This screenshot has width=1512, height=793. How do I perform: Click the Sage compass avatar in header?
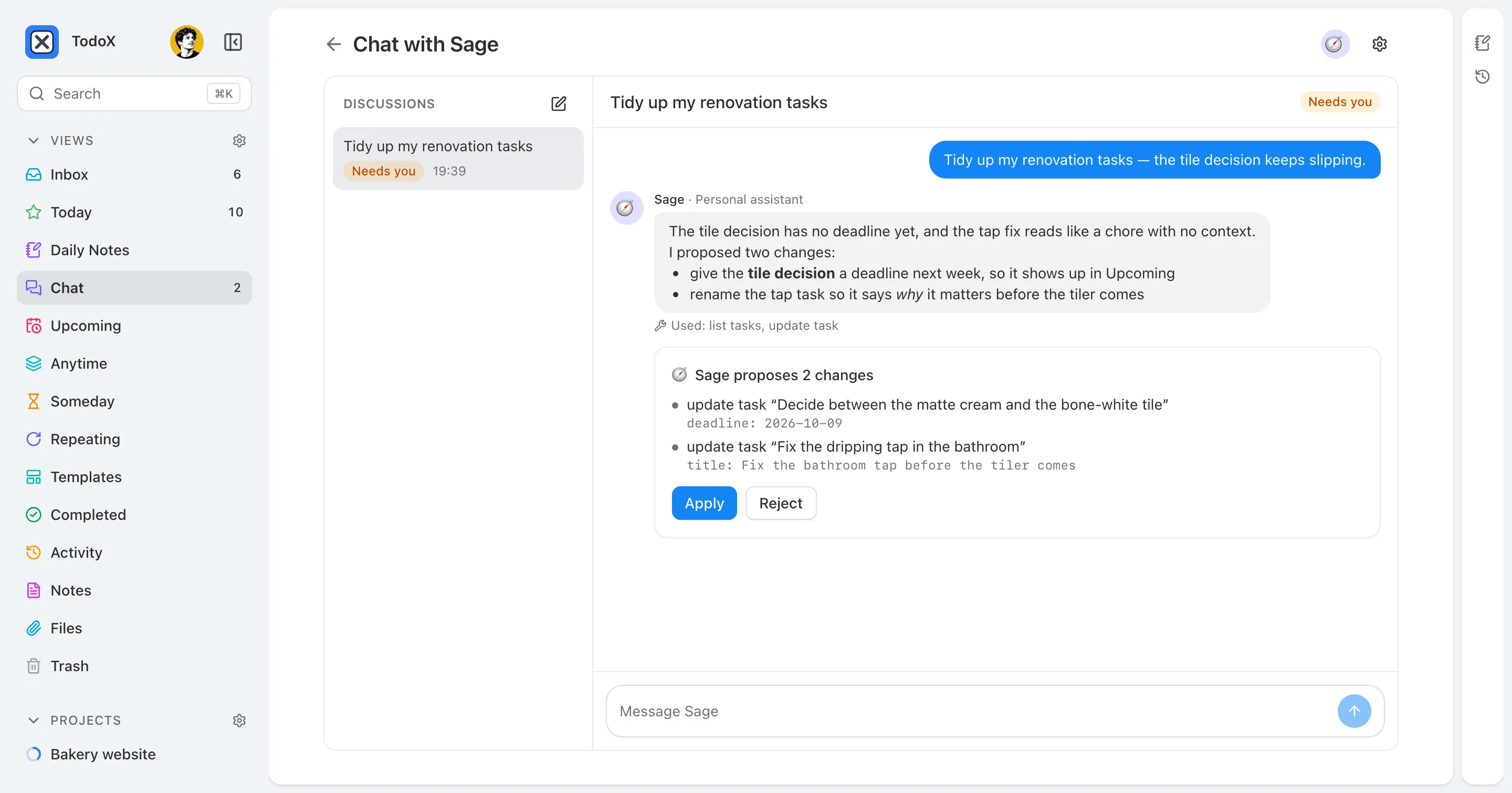1335,44
